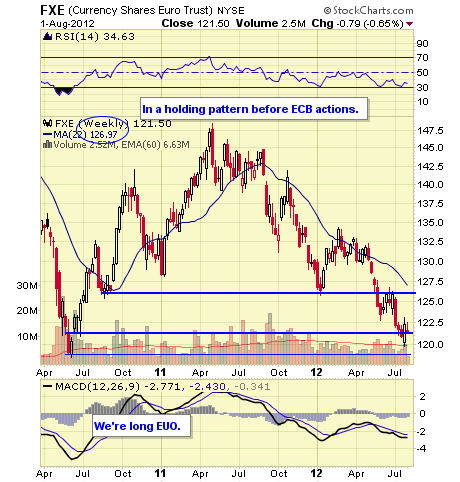Click the '11' year label on price chart axis
Viewport: 460px width, 482px height.
coord(160,372)
